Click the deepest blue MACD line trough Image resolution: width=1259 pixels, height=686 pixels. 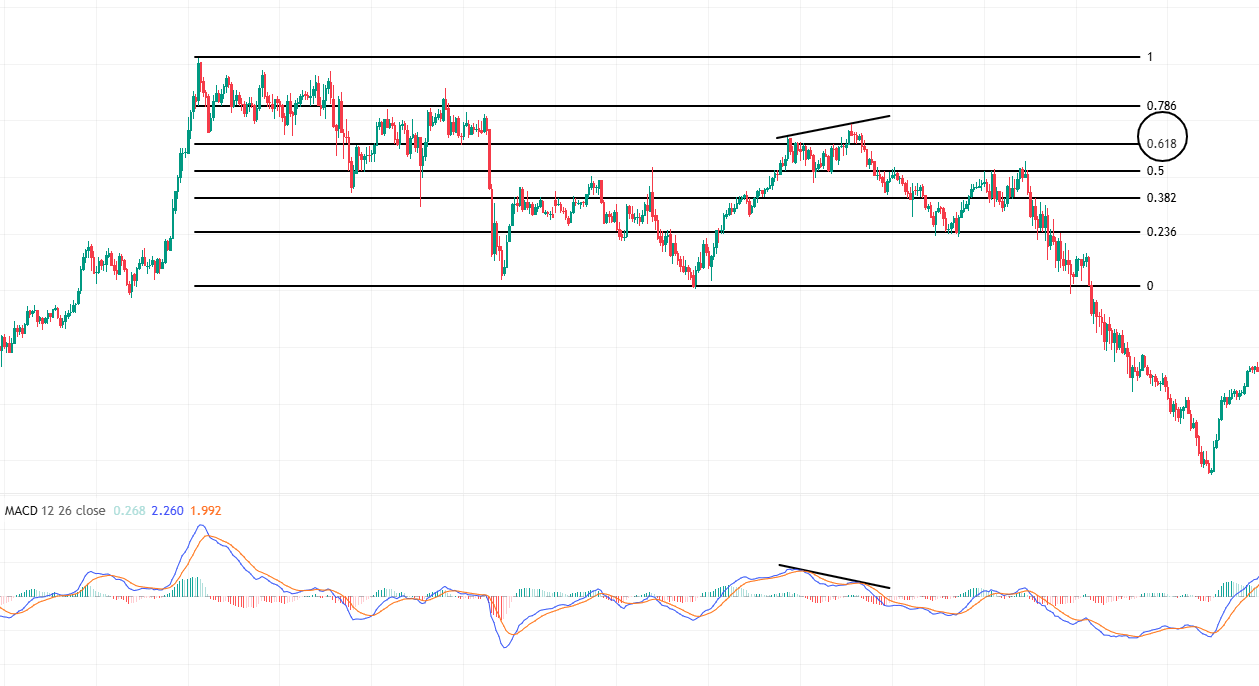504,647
